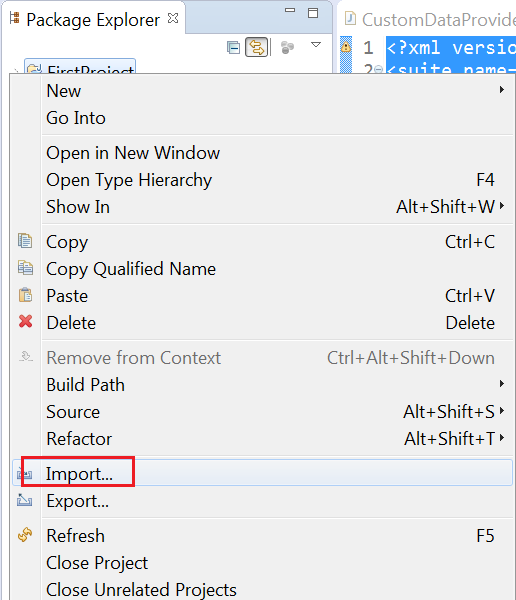Select Open in New Window
Viewport: 516px width, 600px height.
[x=262, y=153]
